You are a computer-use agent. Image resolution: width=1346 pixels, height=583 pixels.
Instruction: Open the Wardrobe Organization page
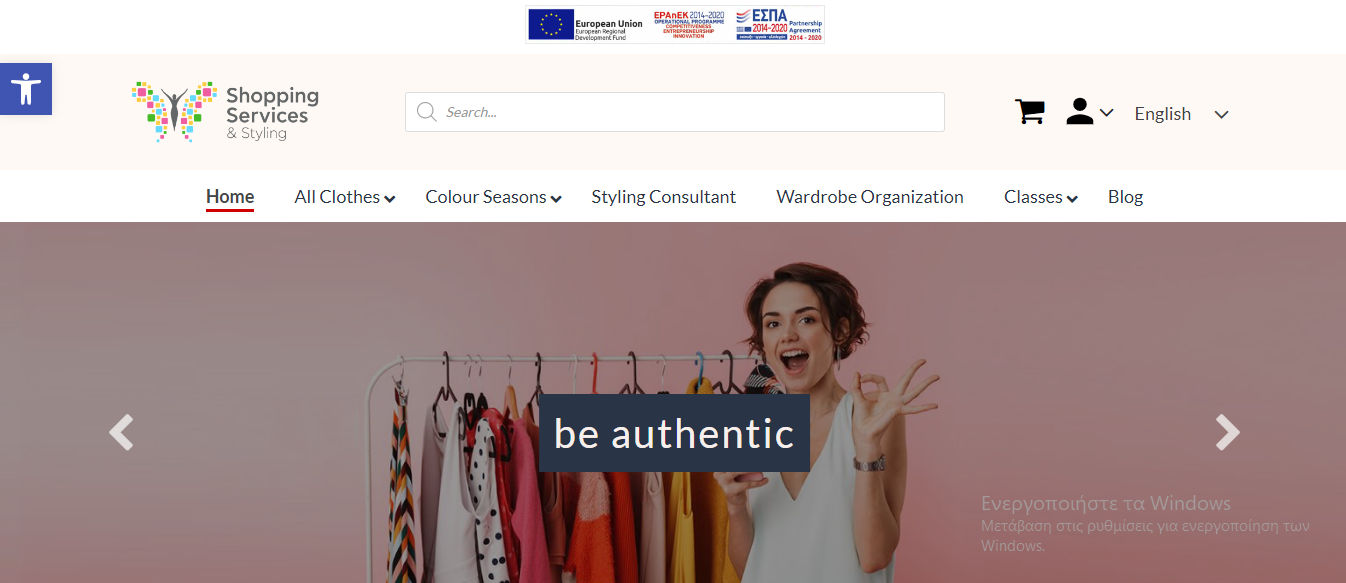pyautogui.click(x=870, y=197)
